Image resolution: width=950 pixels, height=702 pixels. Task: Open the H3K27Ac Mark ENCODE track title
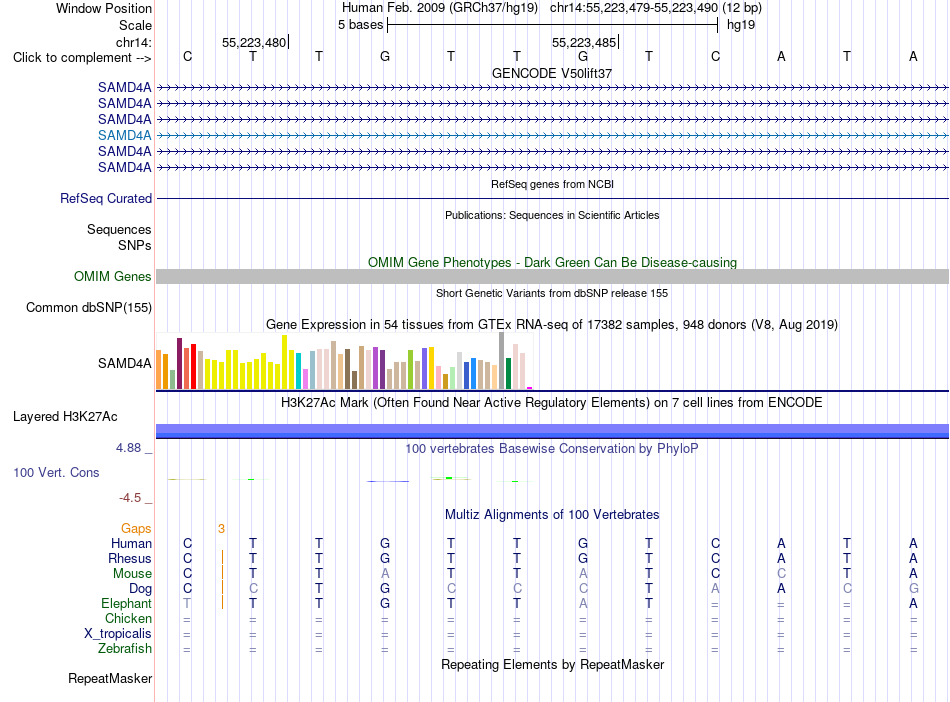click(x=552, y=403)
